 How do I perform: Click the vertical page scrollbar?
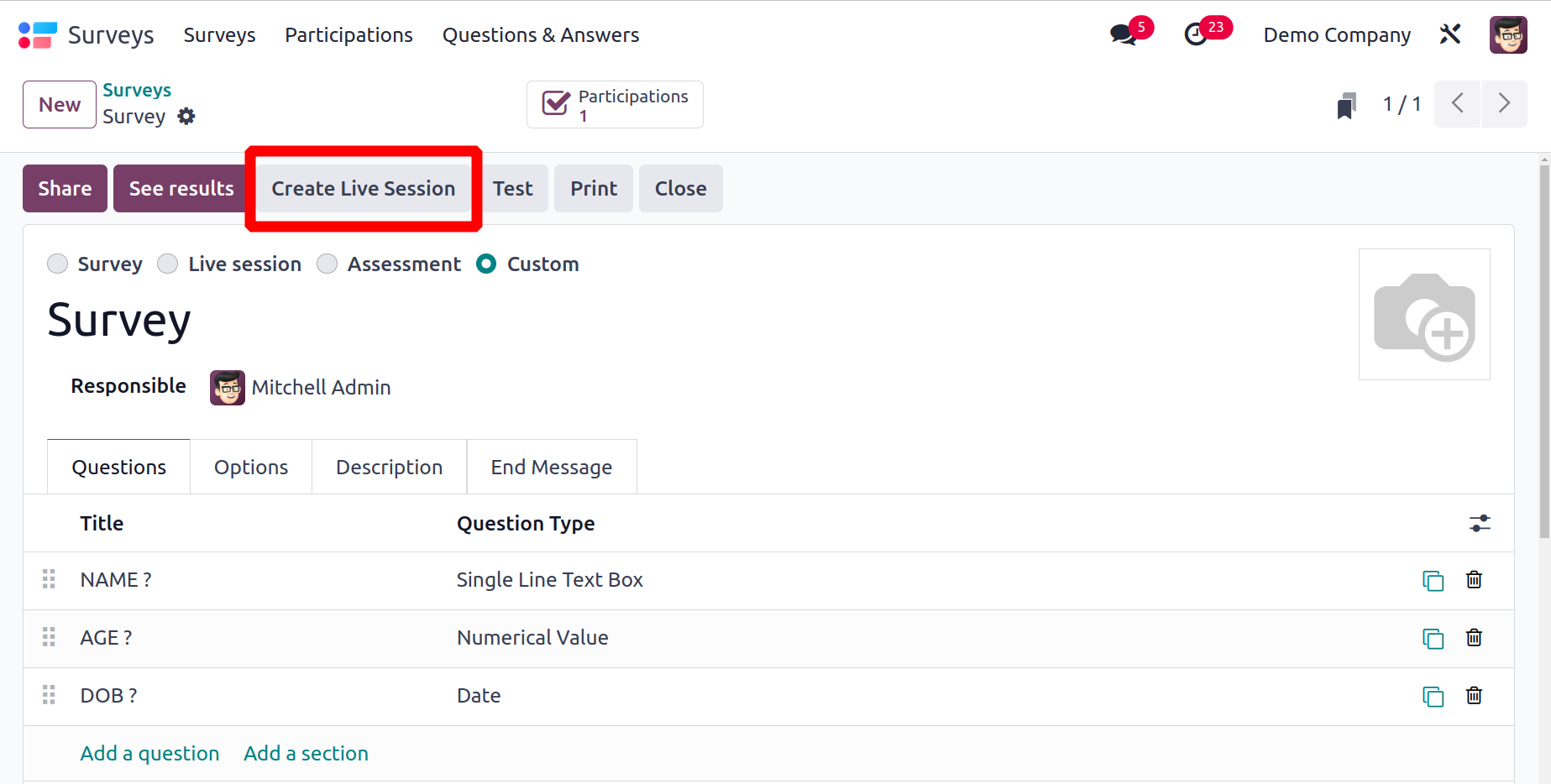1544,353
